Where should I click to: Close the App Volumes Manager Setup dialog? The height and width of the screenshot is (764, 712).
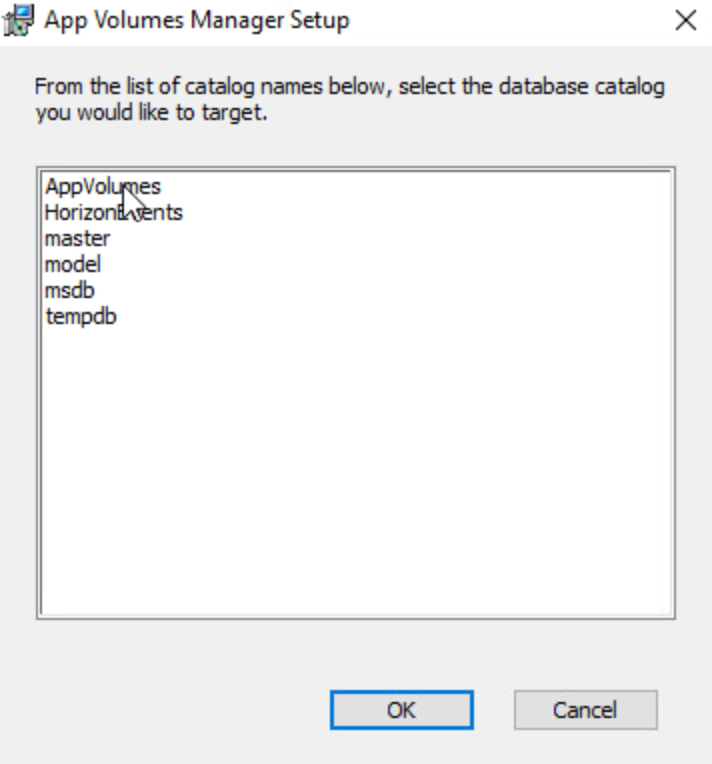click(x=685, y=21)
